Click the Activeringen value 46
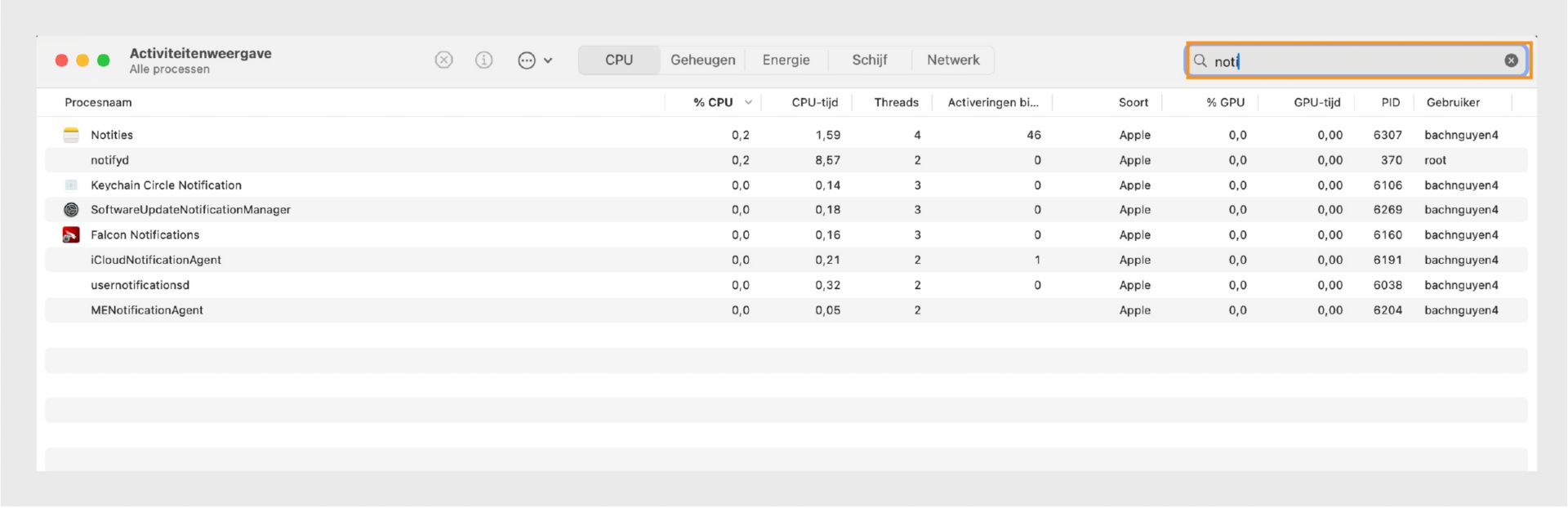 [x=1034, y=135]
